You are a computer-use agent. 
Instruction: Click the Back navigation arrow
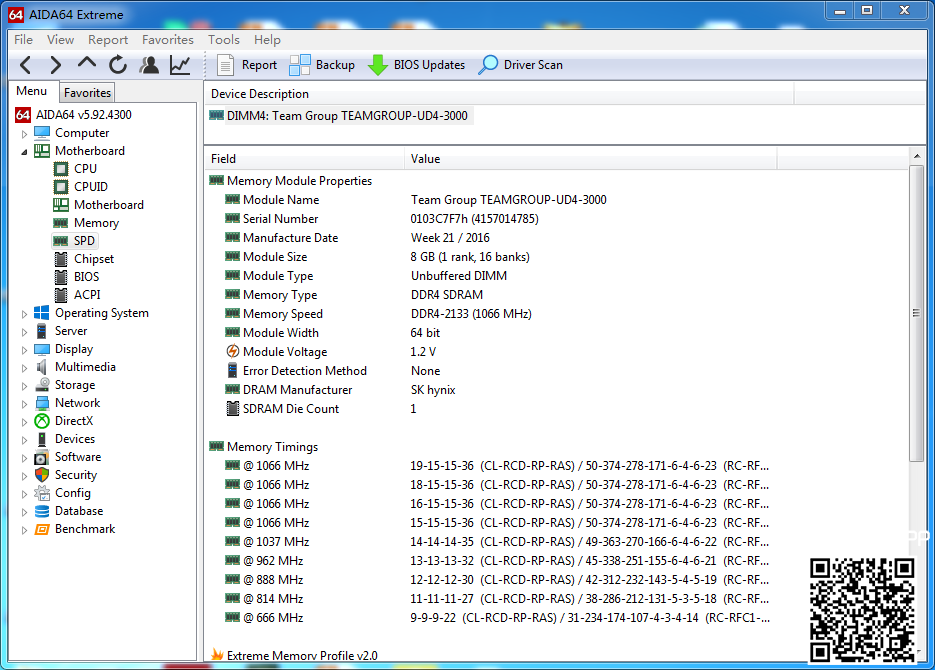(26, 65)
